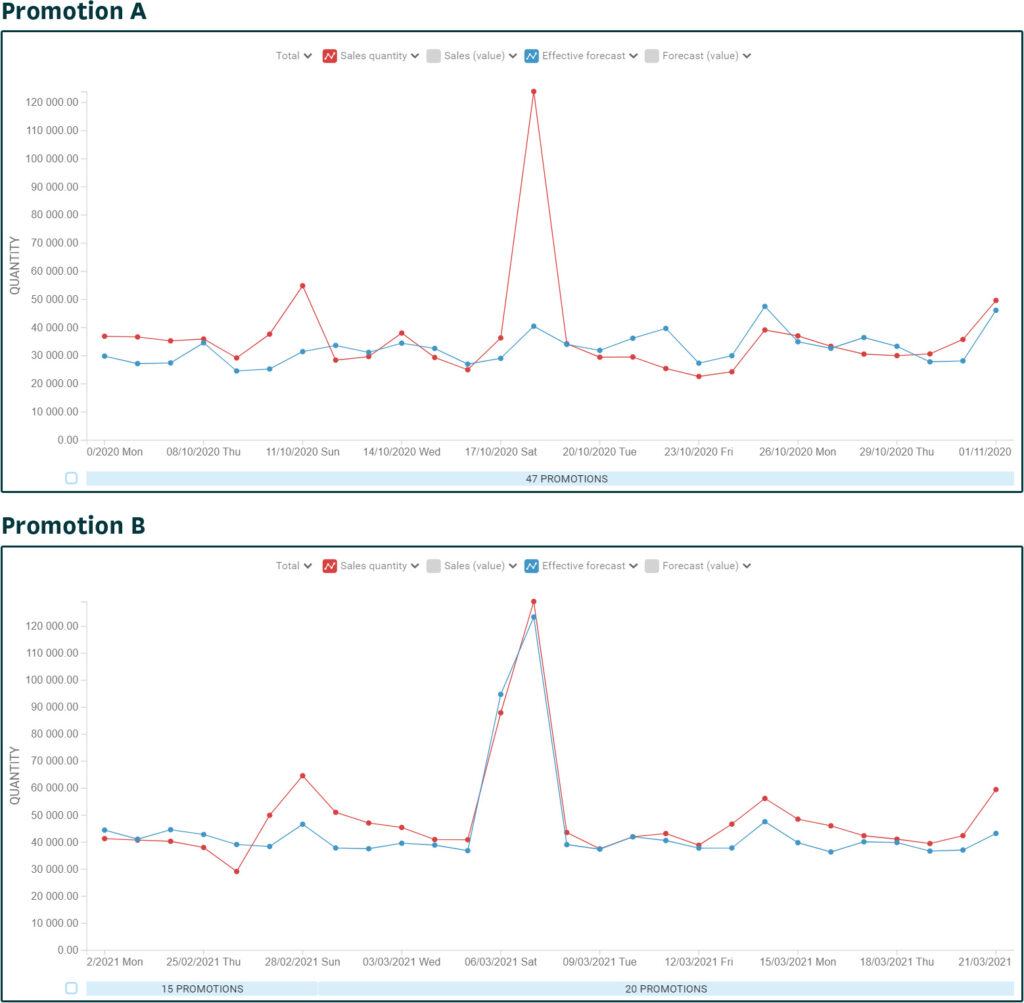Screen dimensions: 1024x1003
Task: Enable Sales (value) gray icon in Promotion B
Action: coord(433,566)
